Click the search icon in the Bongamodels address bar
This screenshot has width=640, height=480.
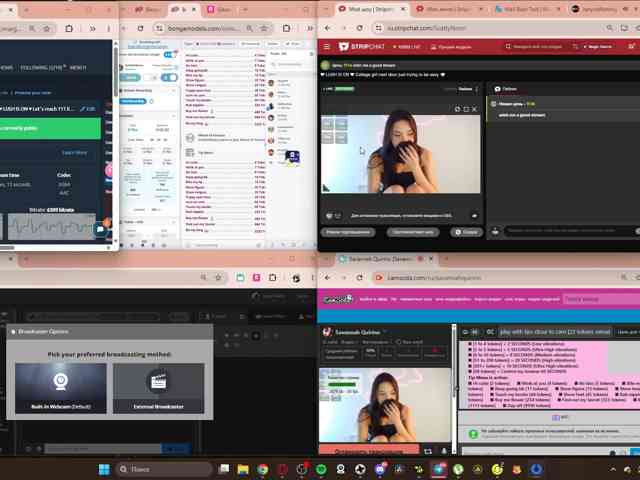(249, 28)
